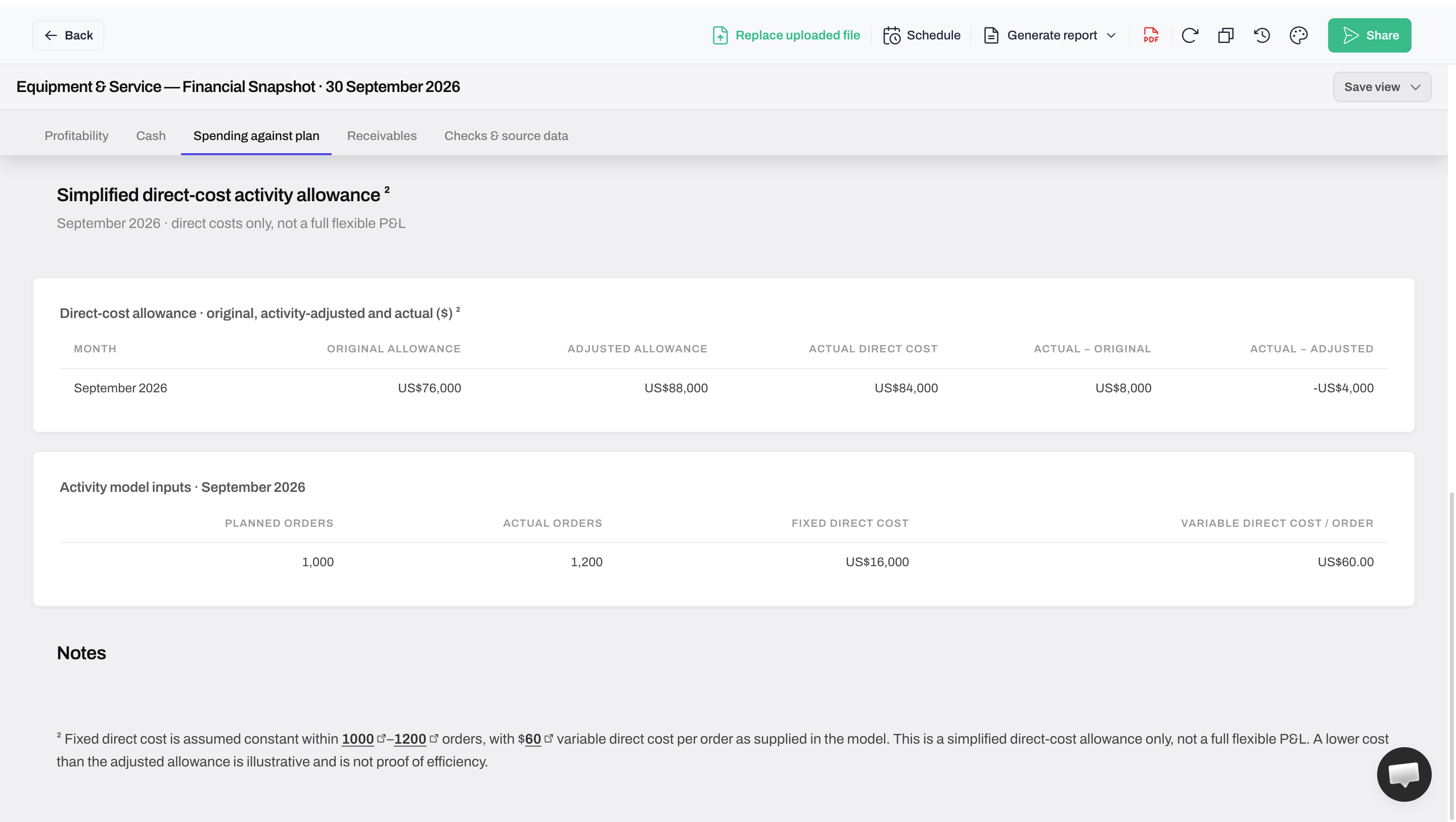Open the theme palette icon

(1298, 35)
